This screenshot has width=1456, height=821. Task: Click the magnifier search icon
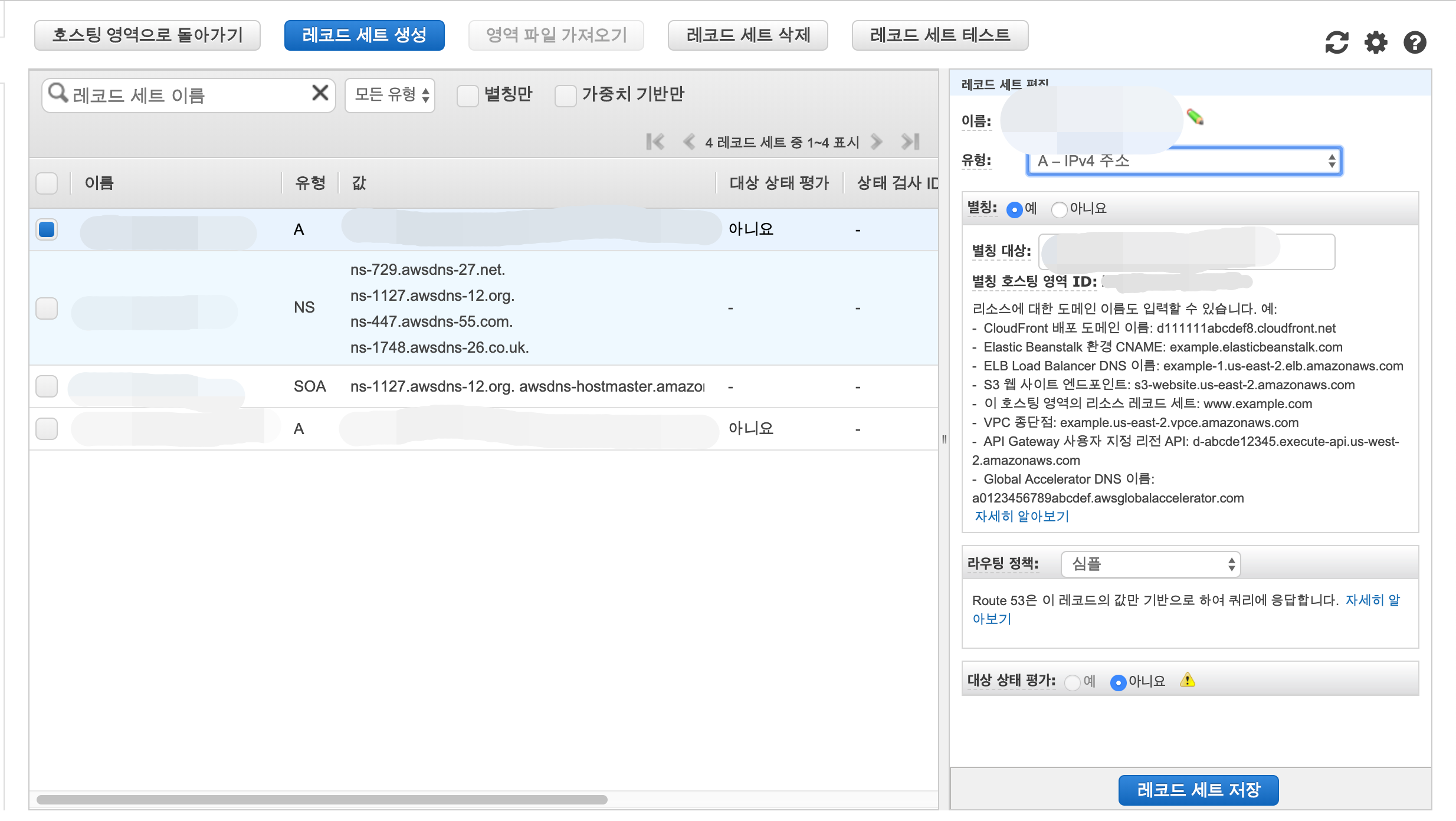57,93
